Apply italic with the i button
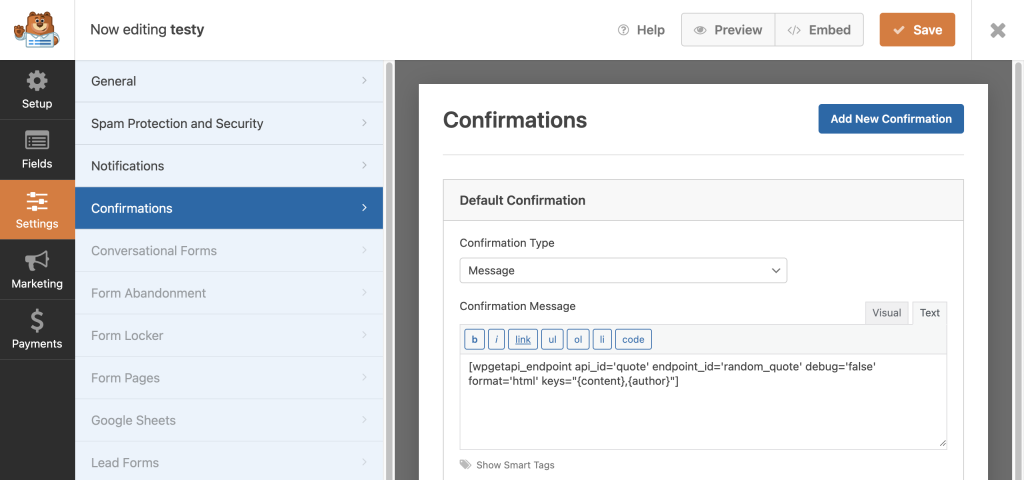 (496, 340)
